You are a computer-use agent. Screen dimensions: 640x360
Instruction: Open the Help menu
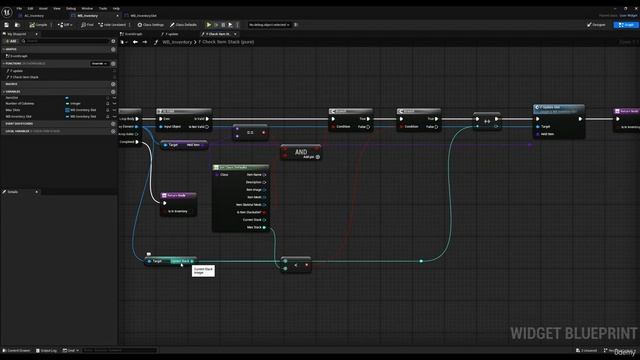(x=116, y=8)
